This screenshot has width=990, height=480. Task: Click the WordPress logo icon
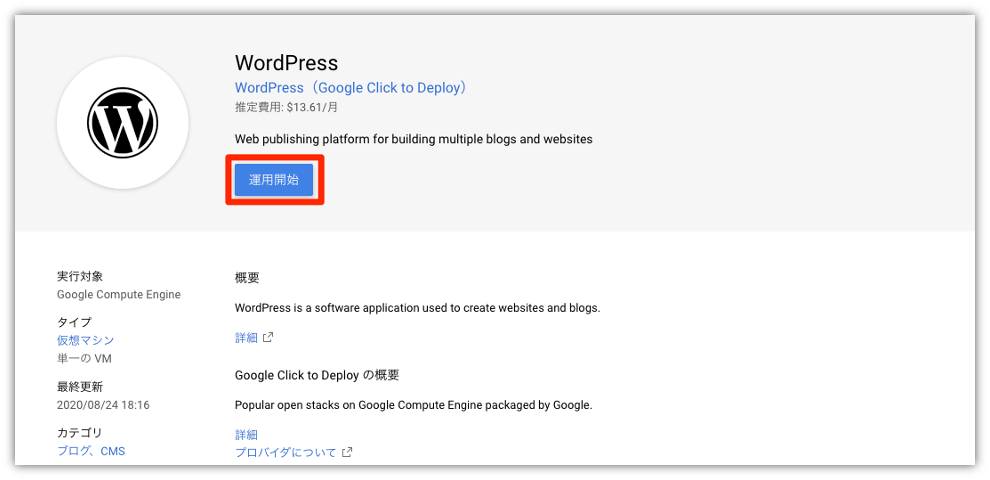122,123
